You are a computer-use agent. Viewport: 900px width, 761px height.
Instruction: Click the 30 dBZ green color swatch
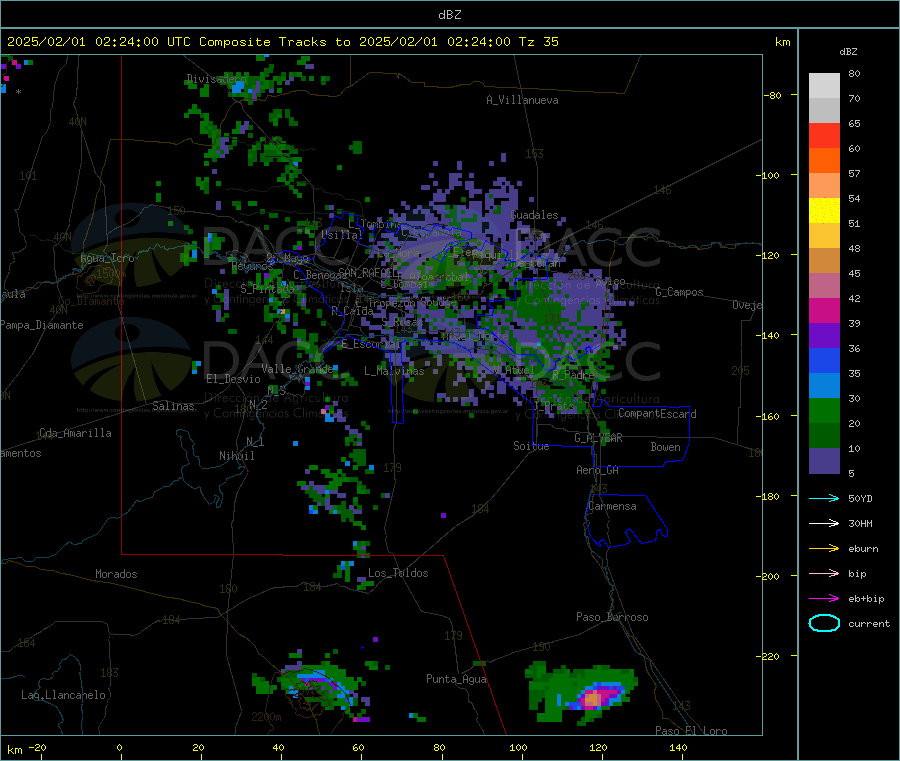pos(824,411)
